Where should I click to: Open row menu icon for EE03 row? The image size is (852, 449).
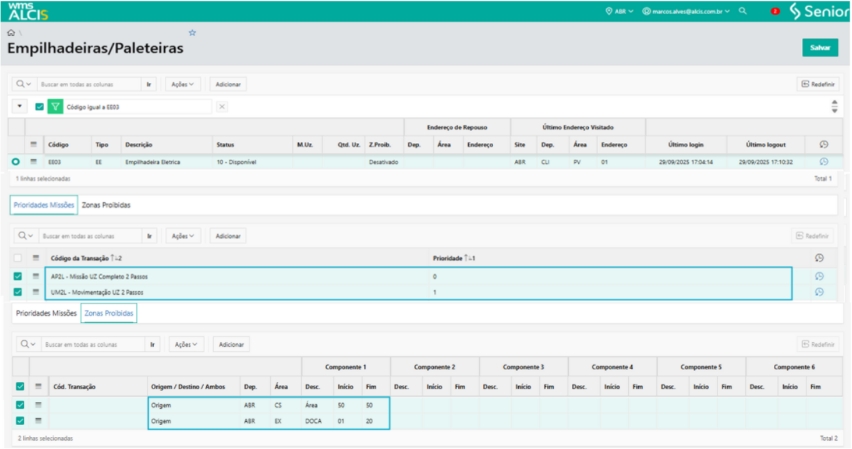34,161
